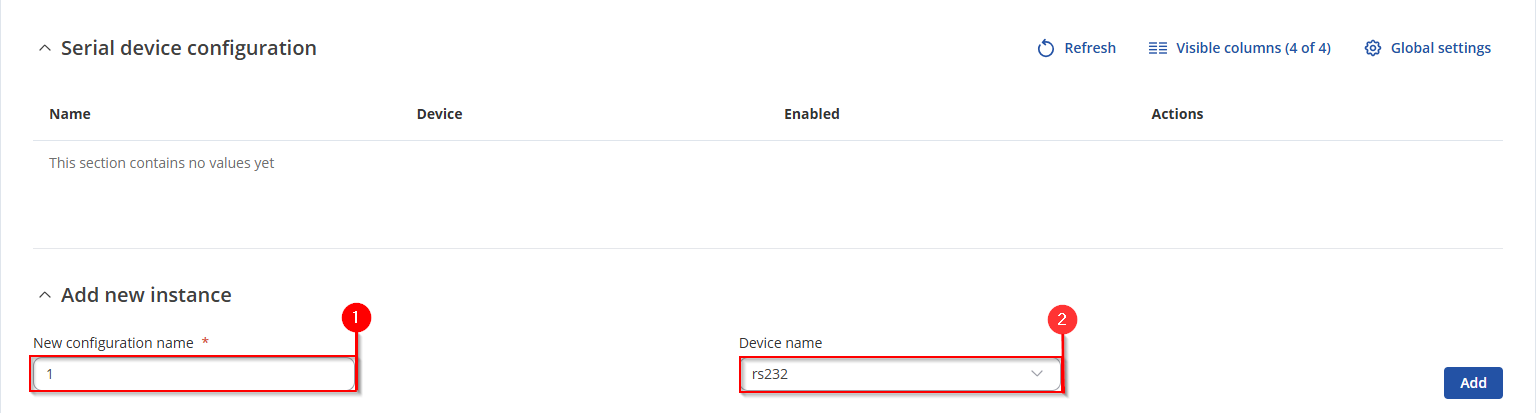The height and width of the screenshot is (413, 1536).
Task: Click the Global settings gear icon
Action: coord(1373,48)
